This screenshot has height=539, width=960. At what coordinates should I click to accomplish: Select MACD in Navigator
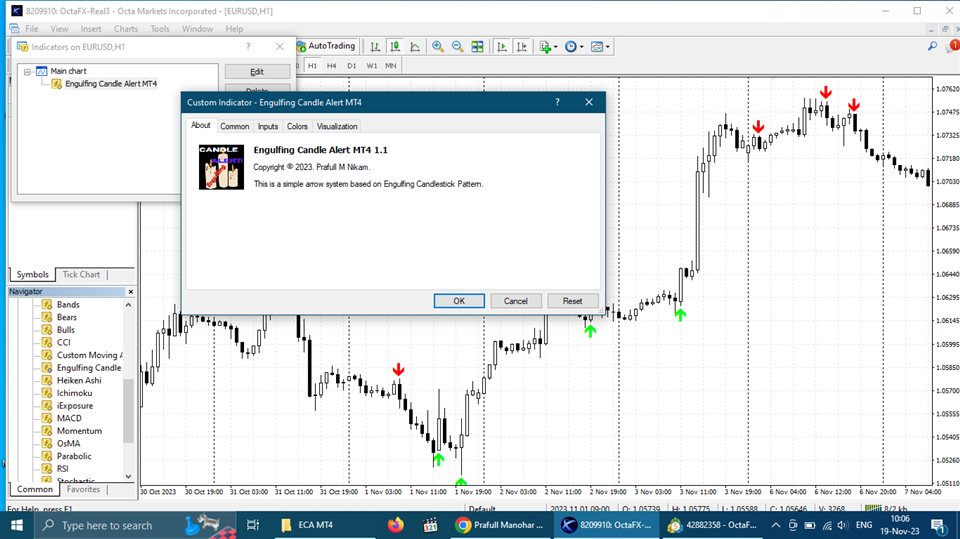tap(69, 418)
